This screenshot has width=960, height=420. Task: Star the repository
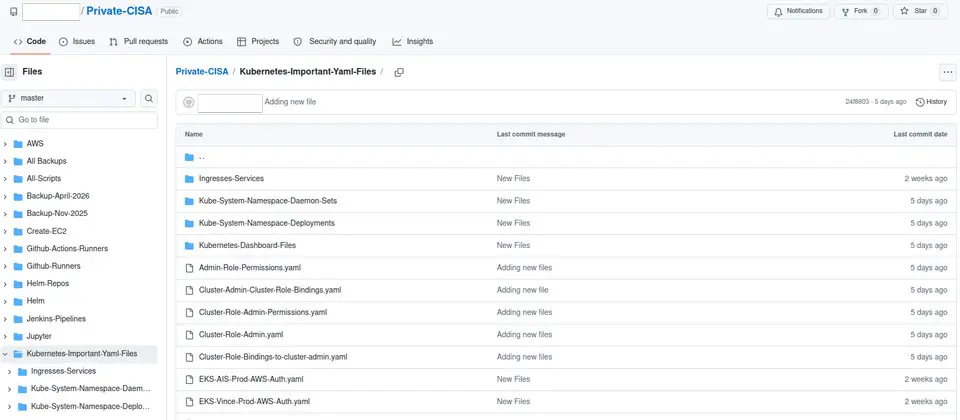pos(921,11)
